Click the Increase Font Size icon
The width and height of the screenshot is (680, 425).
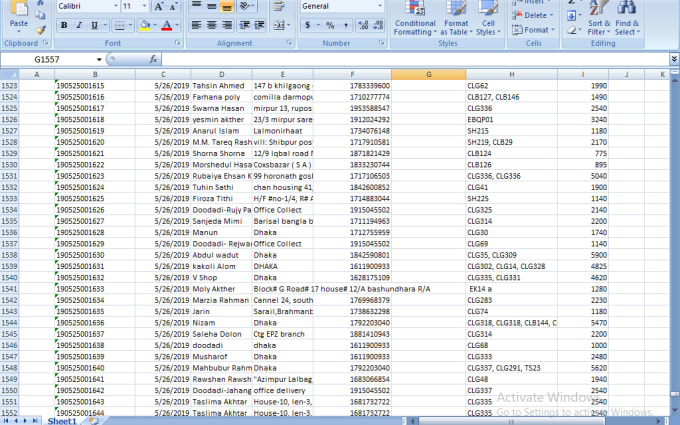tap(158, 6)
